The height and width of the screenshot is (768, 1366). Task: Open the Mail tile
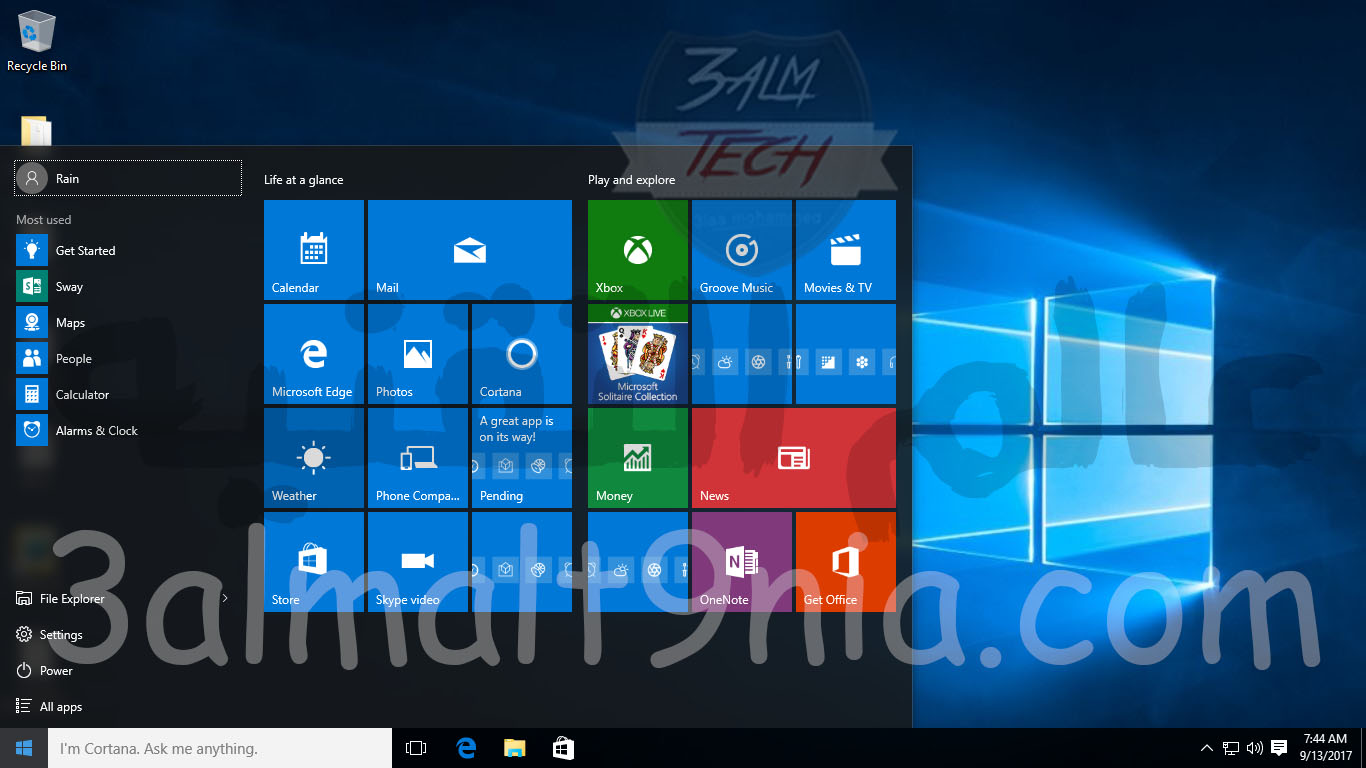click(470, 250)
